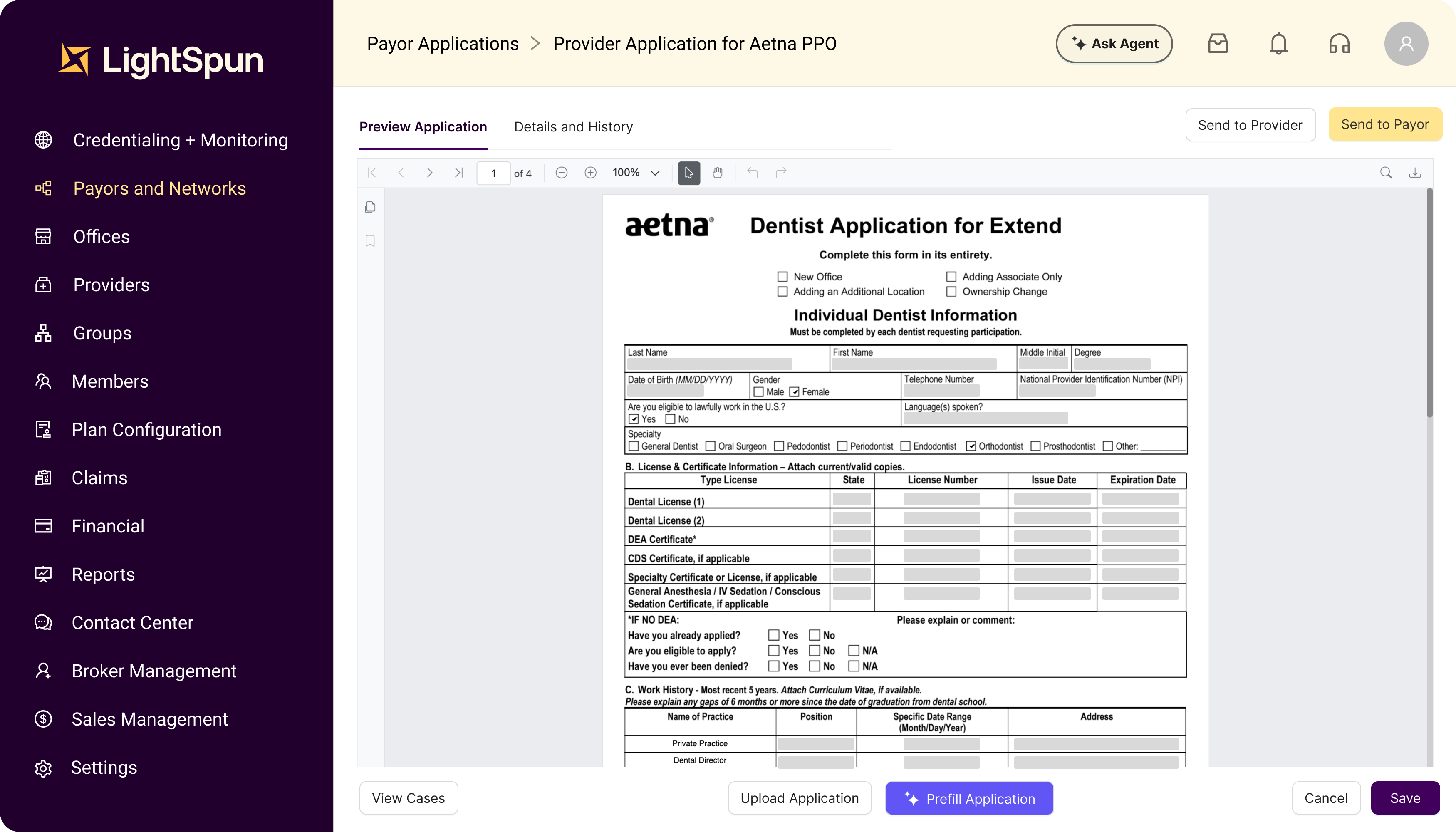The image size is (1456, 832).
Task: Open notifications bell
Action: (1278, 43)
